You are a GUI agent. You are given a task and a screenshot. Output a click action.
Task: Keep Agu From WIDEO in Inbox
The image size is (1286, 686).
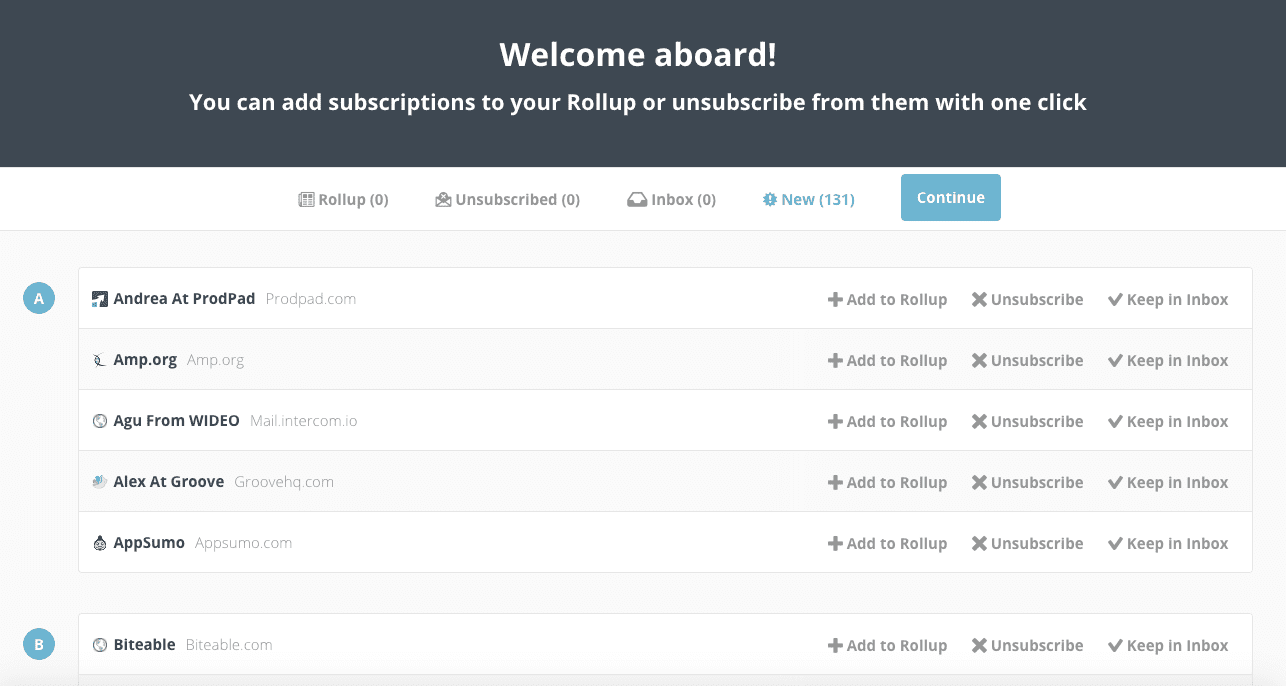[x=1168, y=421]
